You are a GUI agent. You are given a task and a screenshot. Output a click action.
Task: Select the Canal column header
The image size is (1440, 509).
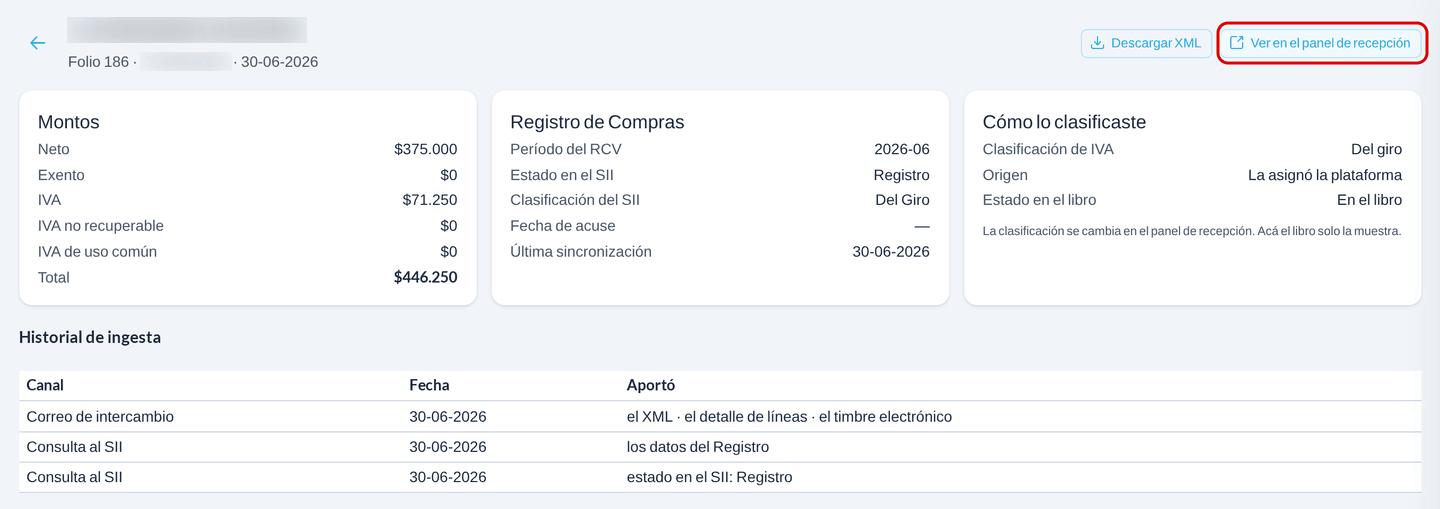(x=45, y=385)
